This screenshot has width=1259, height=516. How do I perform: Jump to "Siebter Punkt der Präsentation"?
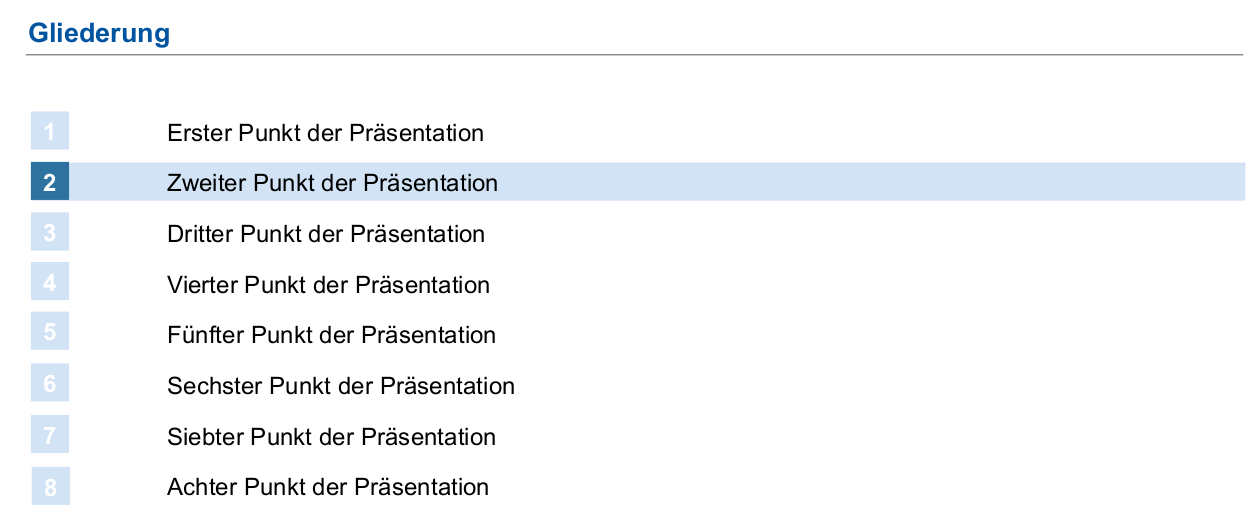(x=331, y=437)
